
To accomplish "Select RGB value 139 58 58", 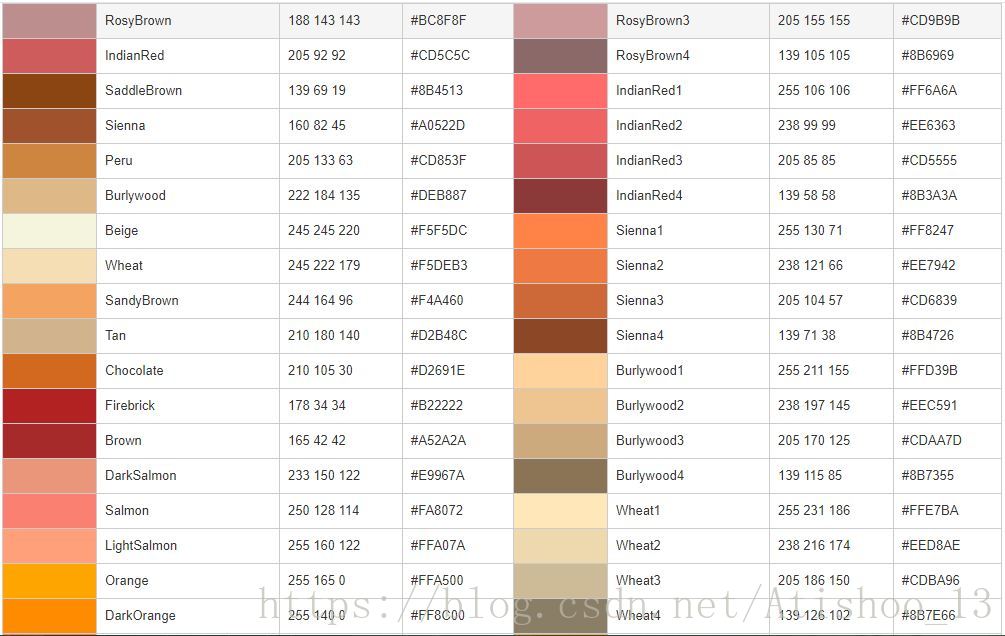I will tap(807, 196).
